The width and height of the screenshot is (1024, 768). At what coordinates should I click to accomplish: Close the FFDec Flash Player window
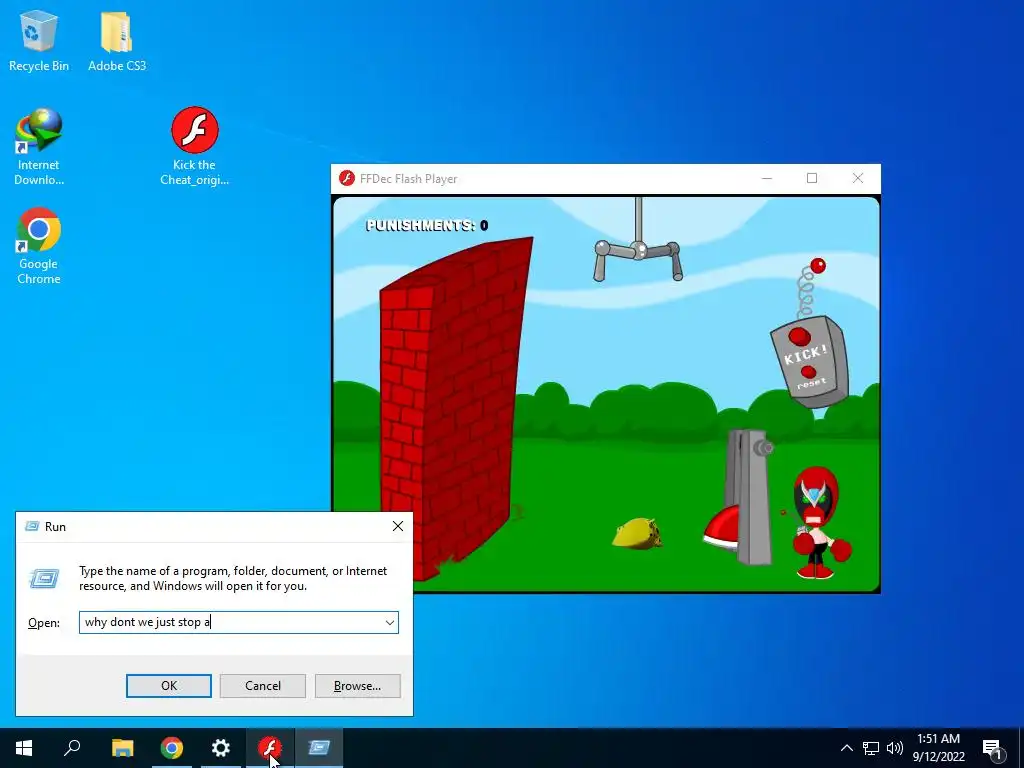[857, 178]
